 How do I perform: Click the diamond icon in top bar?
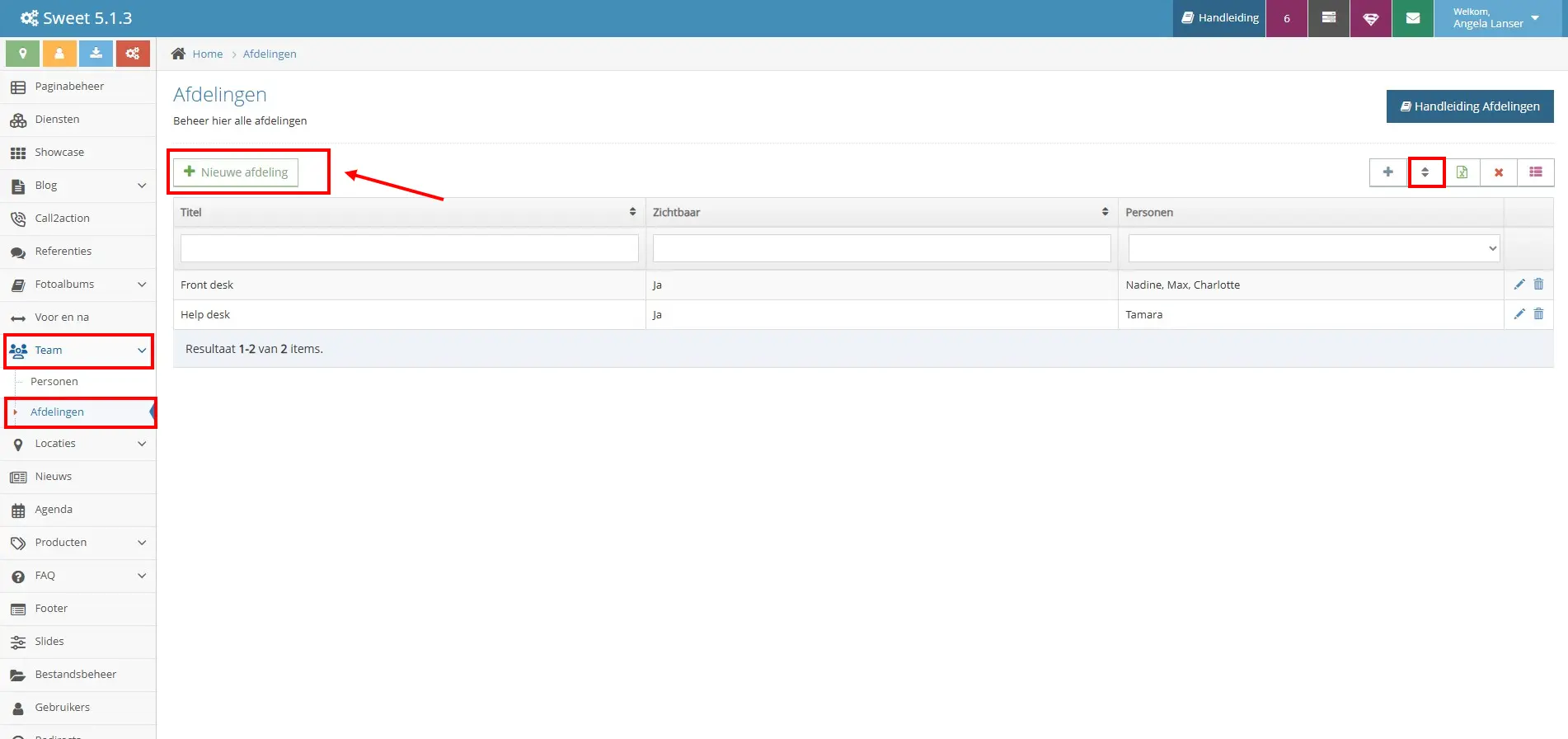1371,18
